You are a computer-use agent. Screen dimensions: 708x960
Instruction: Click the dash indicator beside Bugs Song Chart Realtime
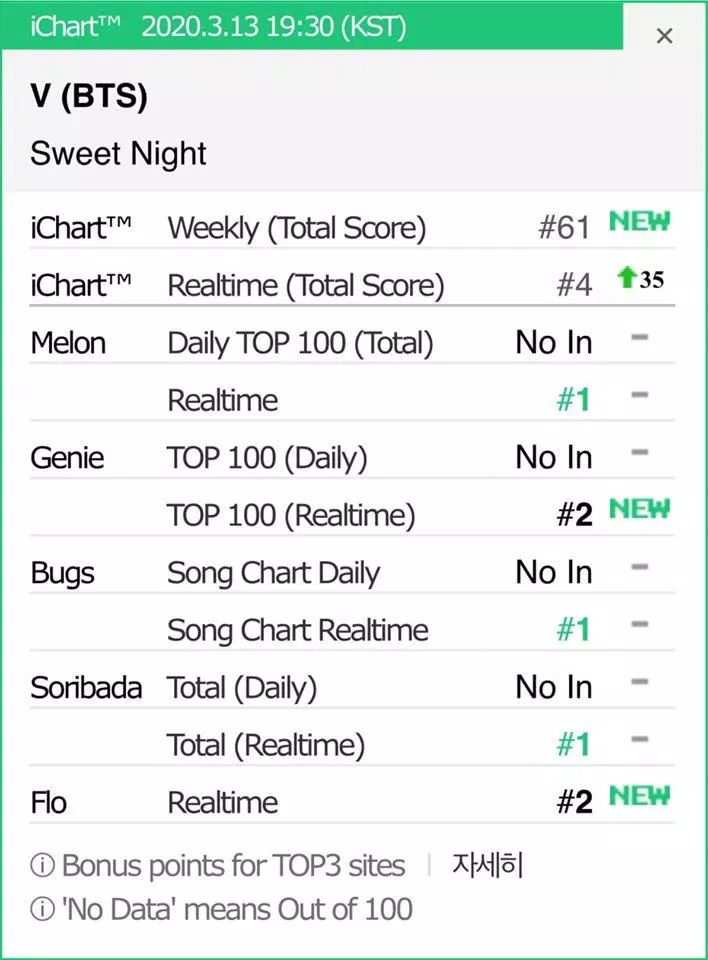click(640, 624)
